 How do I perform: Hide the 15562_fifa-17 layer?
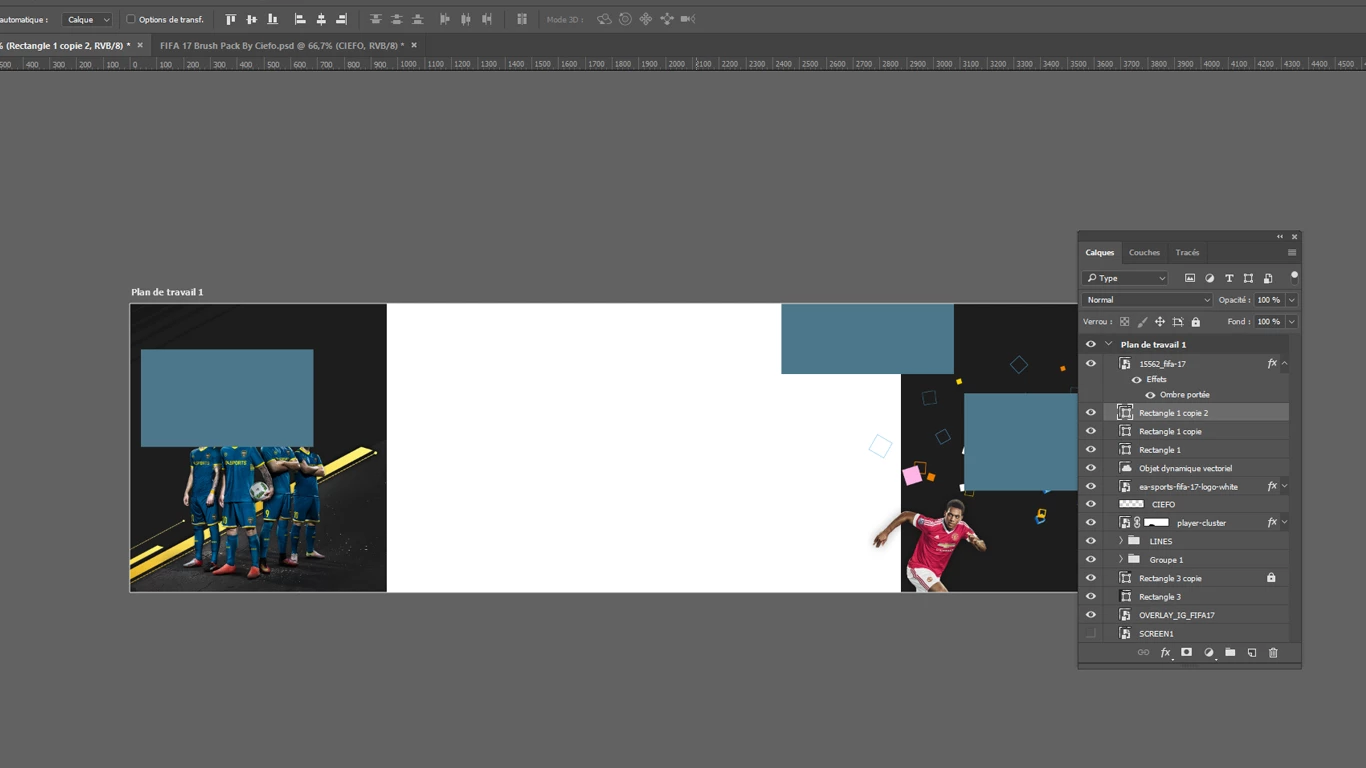[1091, 364]
